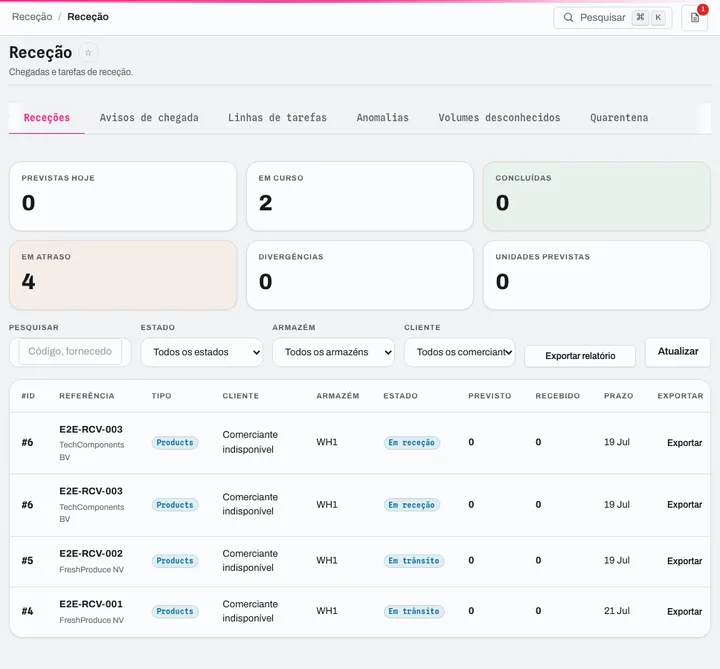Click the Em Atraso stat card
The height and width of the screenshot is (669, 720).
[123, 275]
